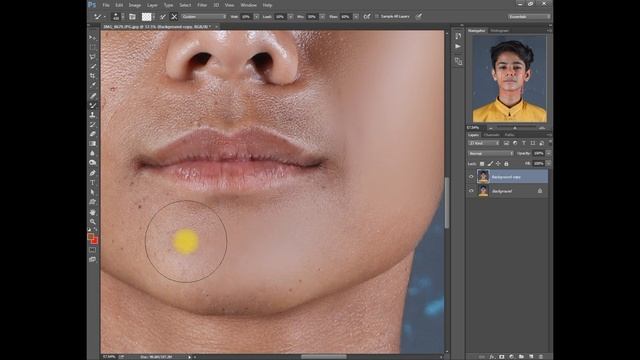This screenshot has height=360, width=640.
Task: Toggle lock position icon
Action: click(498, 164)
